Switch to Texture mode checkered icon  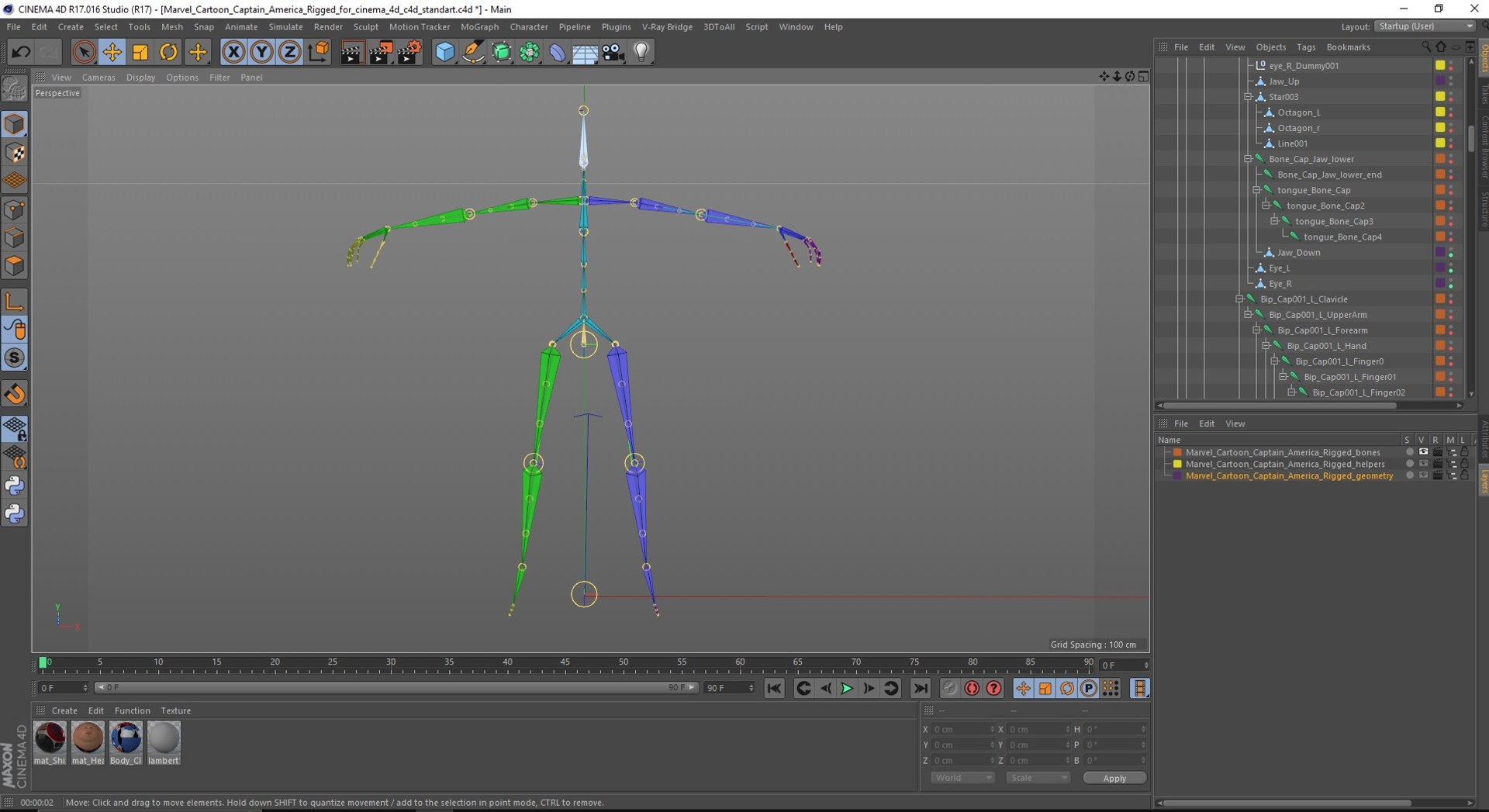pos(15,153)
